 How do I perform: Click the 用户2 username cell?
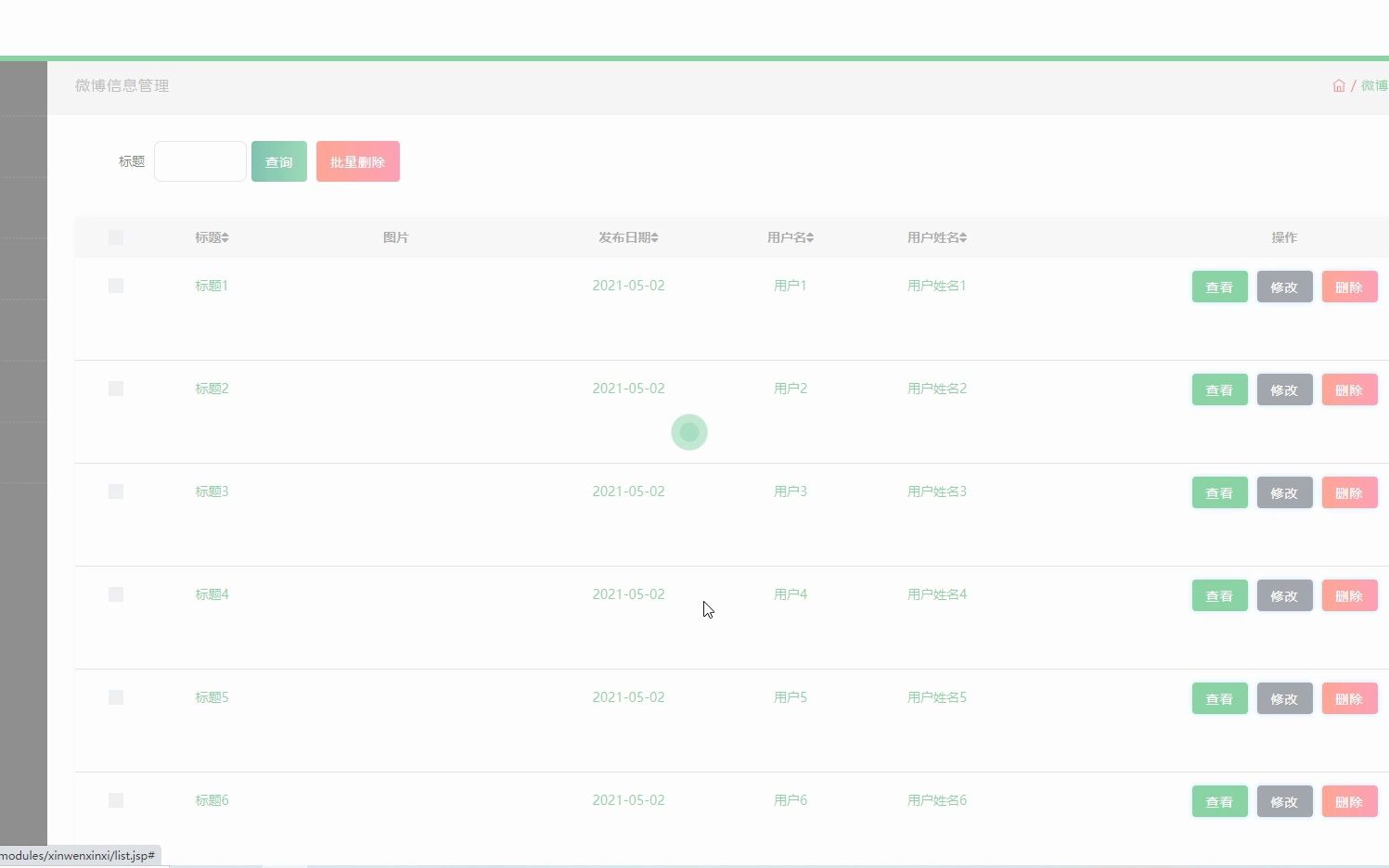pos(791,389)
